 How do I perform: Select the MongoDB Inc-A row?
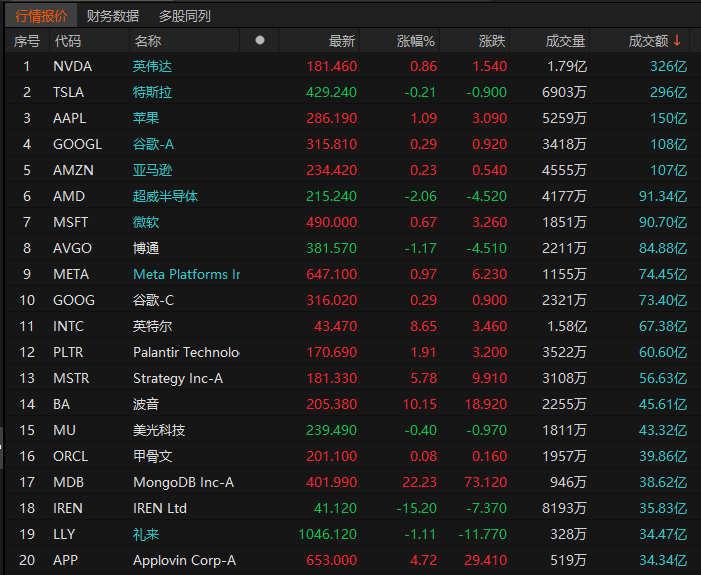pos(352,482)
